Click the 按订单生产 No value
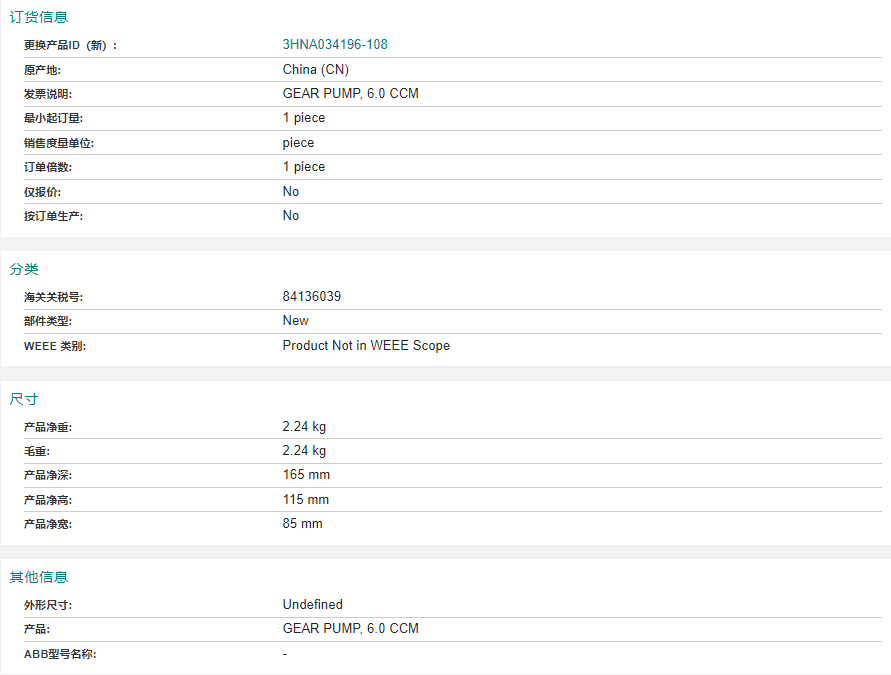This screenshot has width=891, height=675. point(291,215)
